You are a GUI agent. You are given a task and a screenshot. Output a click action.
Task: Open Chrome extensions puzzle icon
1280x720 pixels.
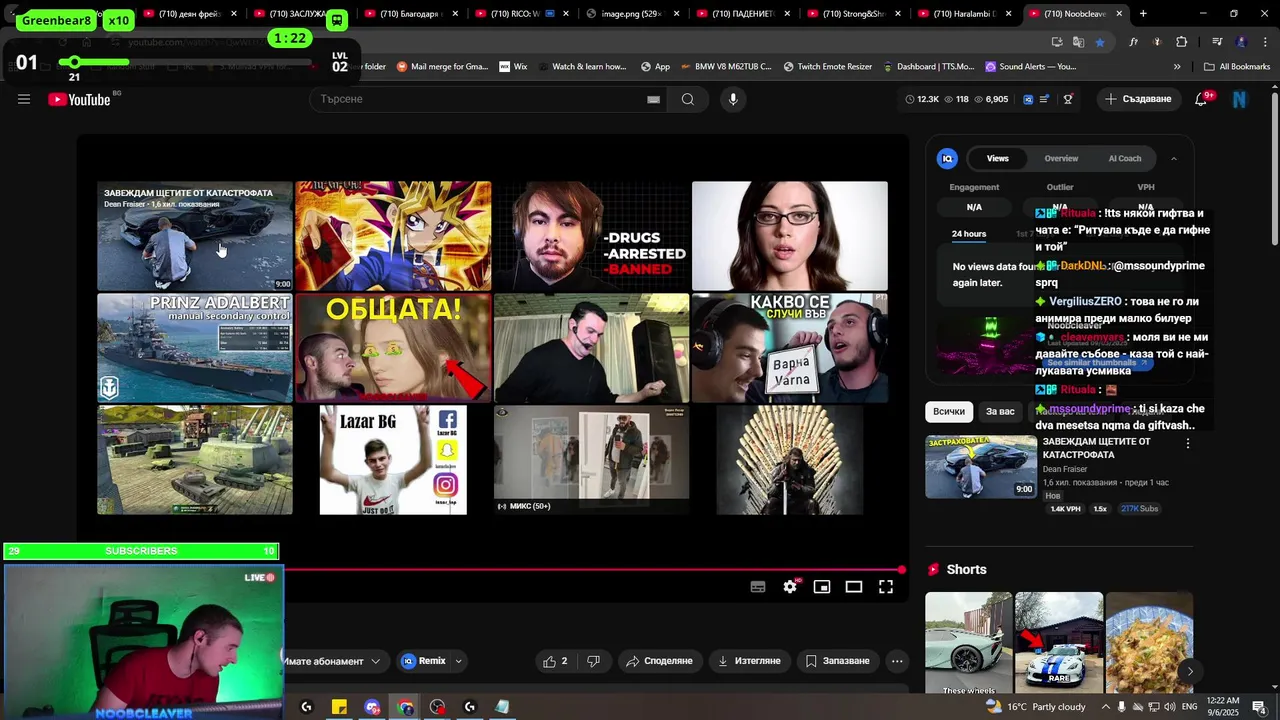tap(1182, 42)
